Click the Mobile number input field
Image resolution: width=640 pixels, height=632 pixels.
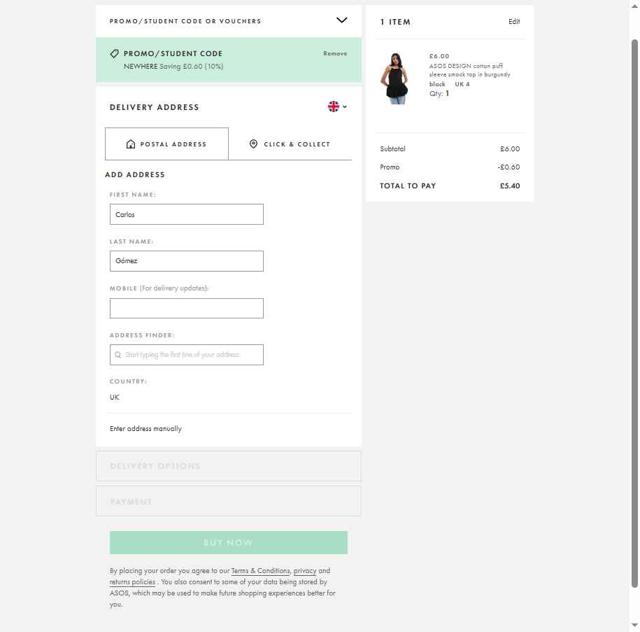[x=186, y=308]
